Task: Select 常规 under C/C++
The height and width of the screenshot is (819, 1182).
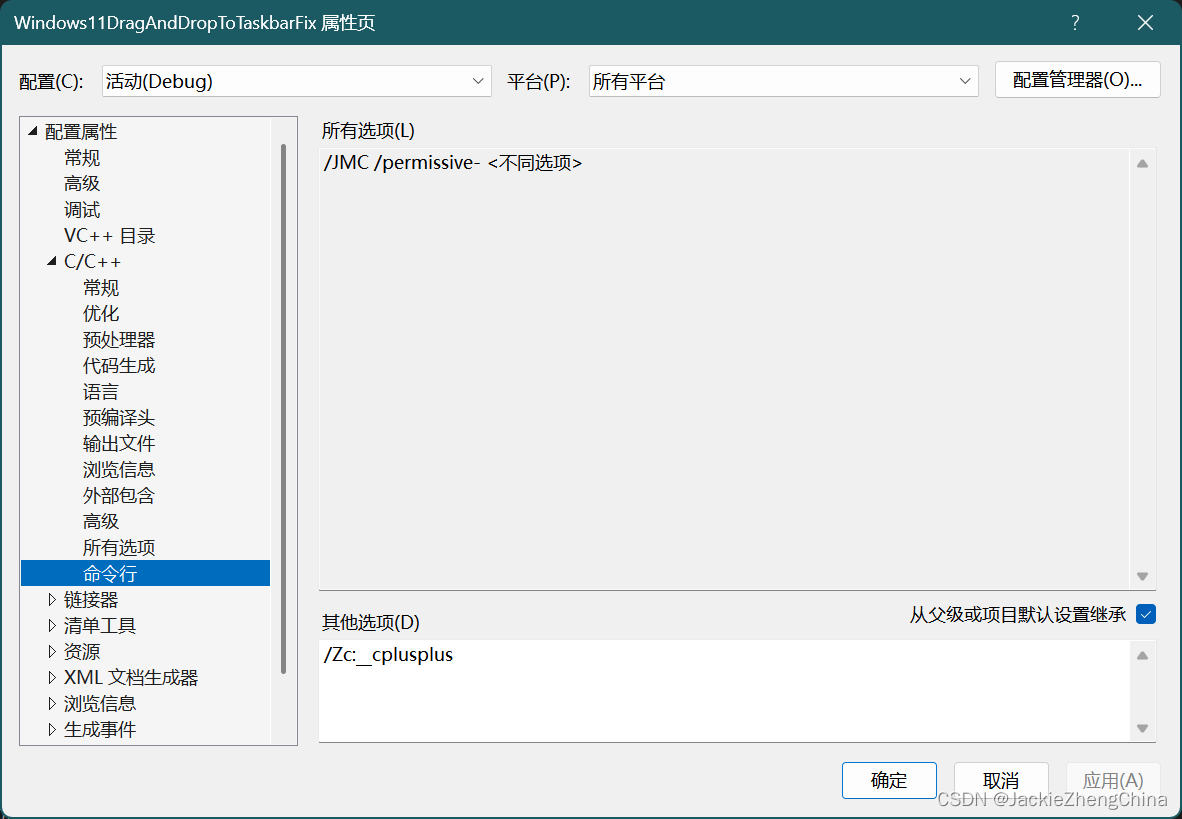Action: (101, 287)
